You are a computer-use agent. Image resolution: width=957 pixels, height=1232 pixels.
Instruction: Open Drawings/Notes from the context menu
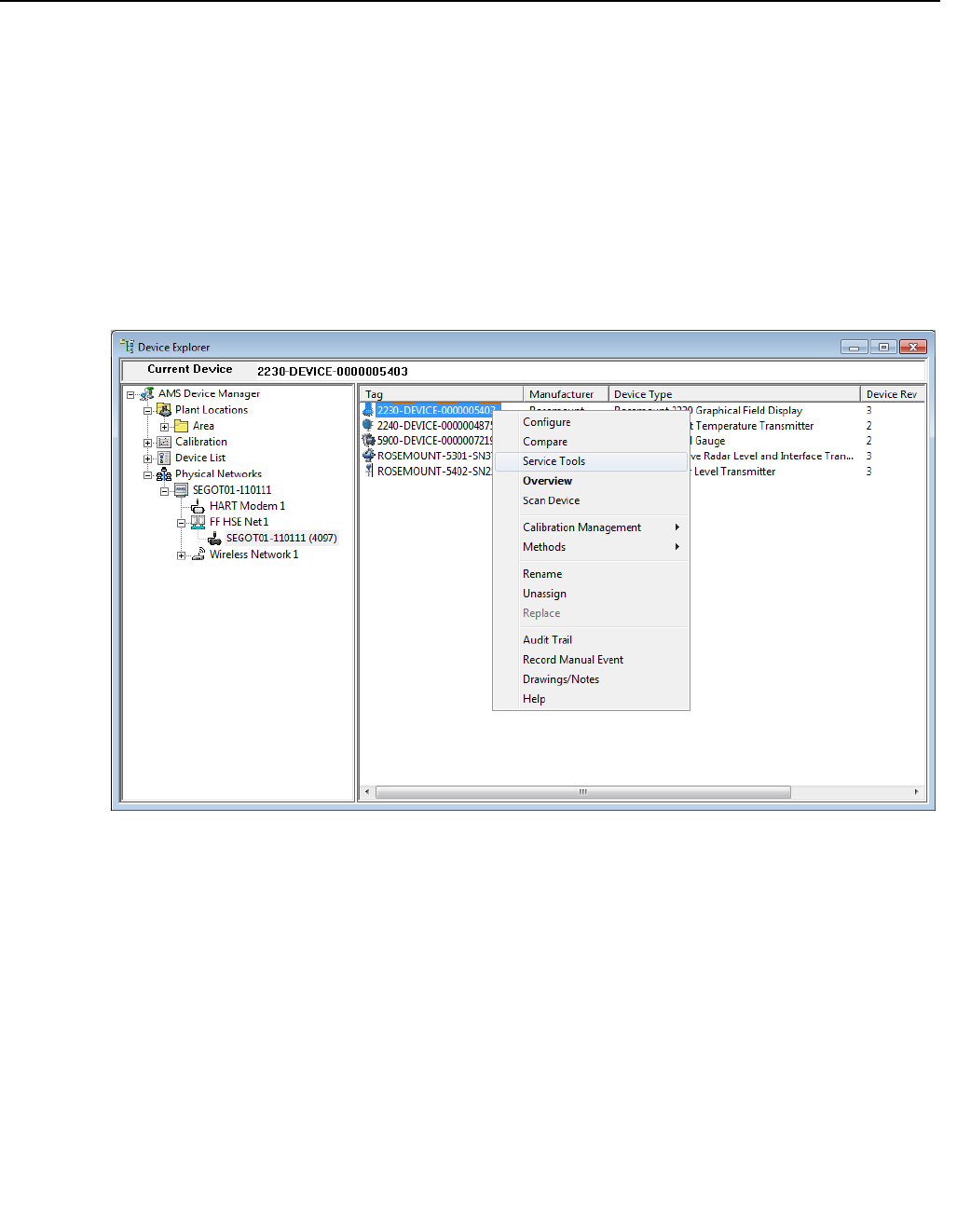point(592,679)
